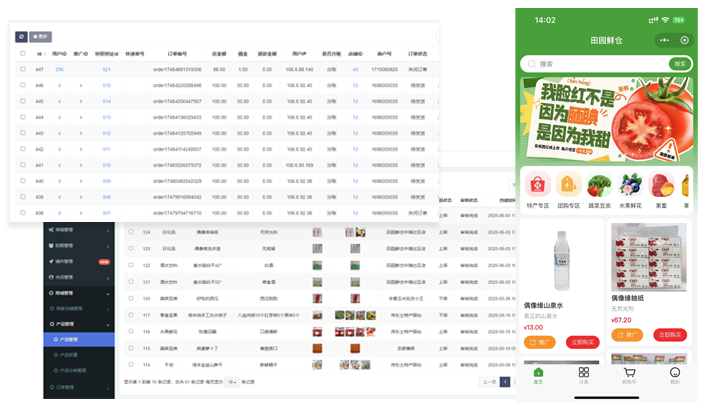The image size is (707, 413).
Task: Toggle the select-all checkbox in order table header
Action: pos(22,54)
